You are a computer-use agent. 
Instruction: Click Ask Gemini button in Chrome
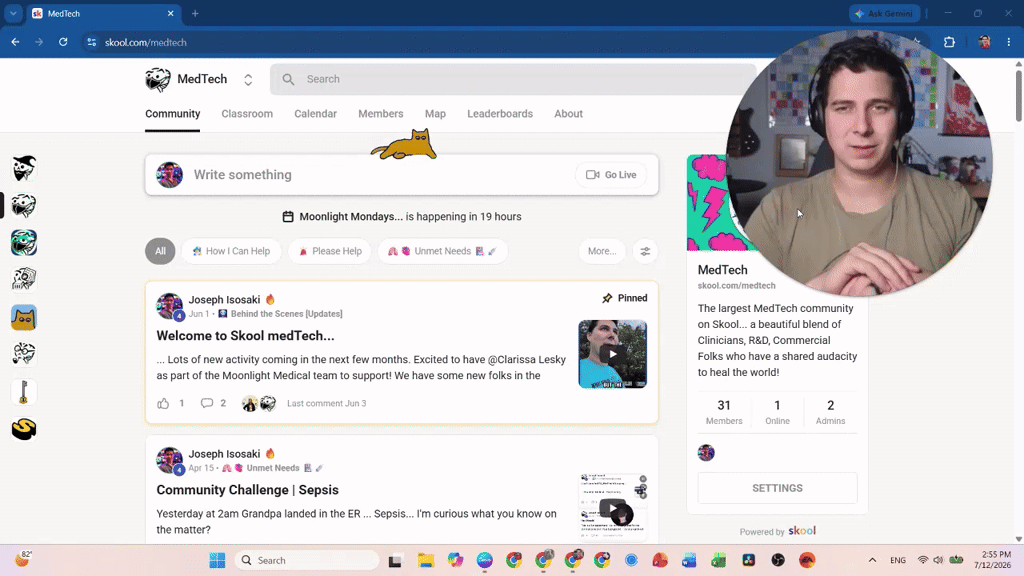pos(885,13)
